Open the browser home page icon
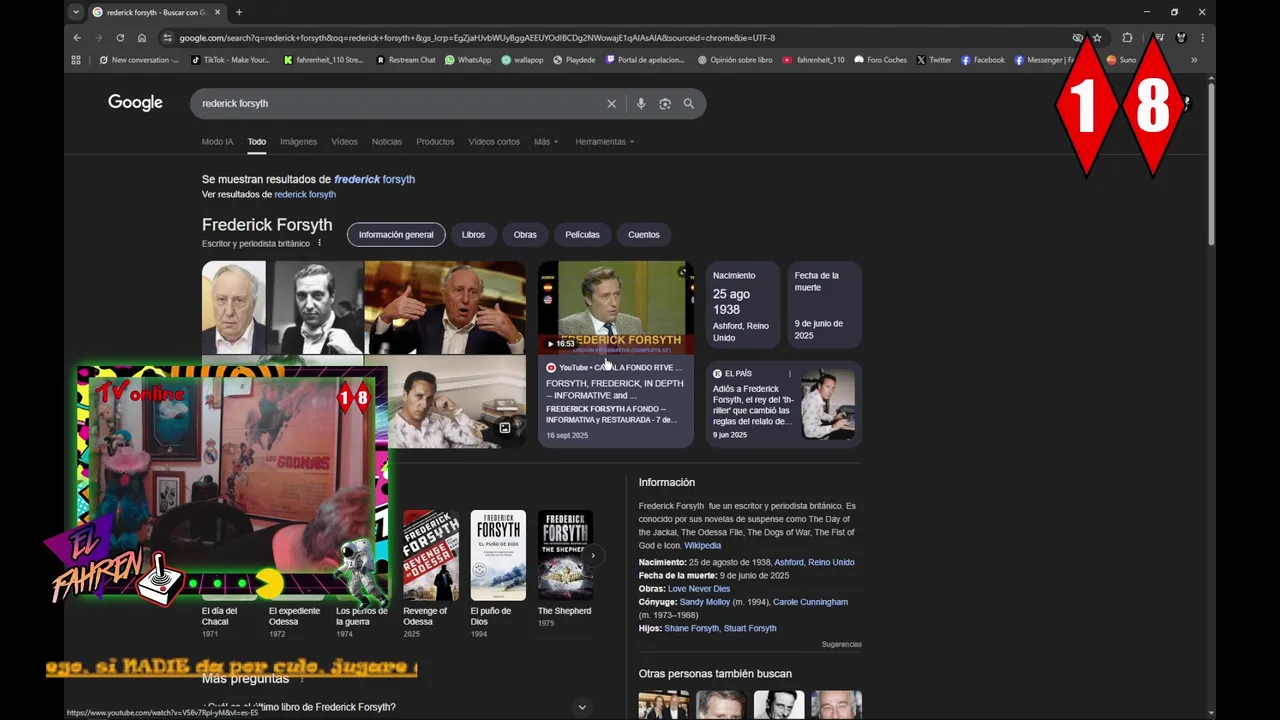1280x720 pixels. [142, 38]
